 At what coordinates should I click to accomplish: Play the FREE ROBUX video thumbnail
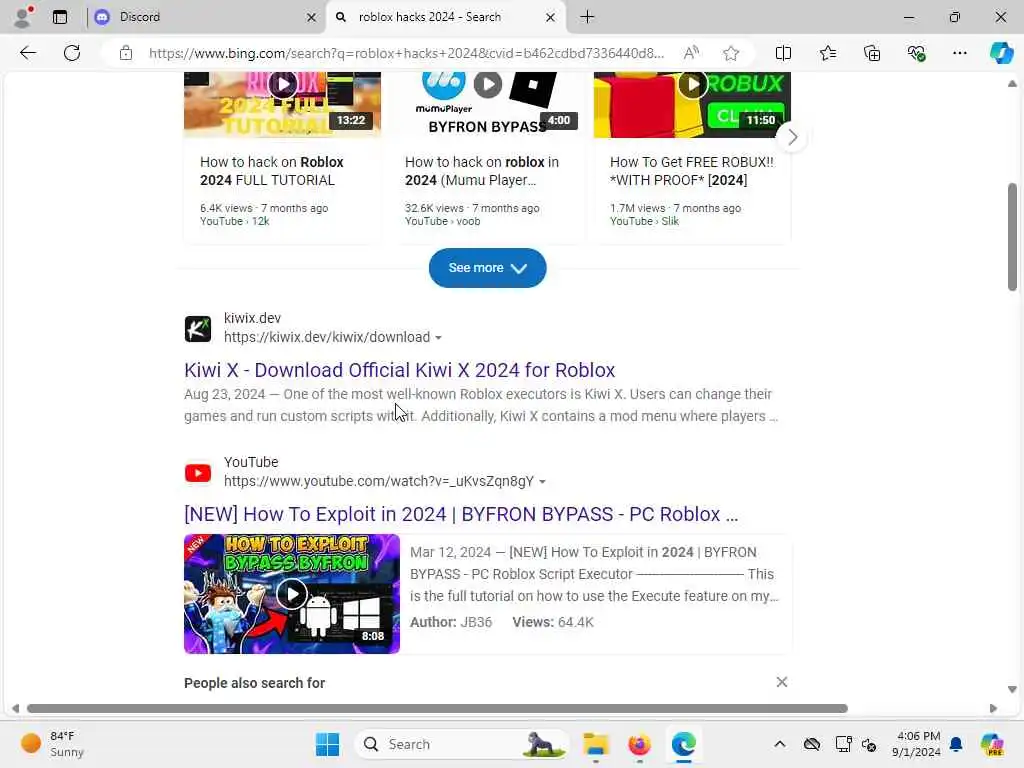coord(692,104)
